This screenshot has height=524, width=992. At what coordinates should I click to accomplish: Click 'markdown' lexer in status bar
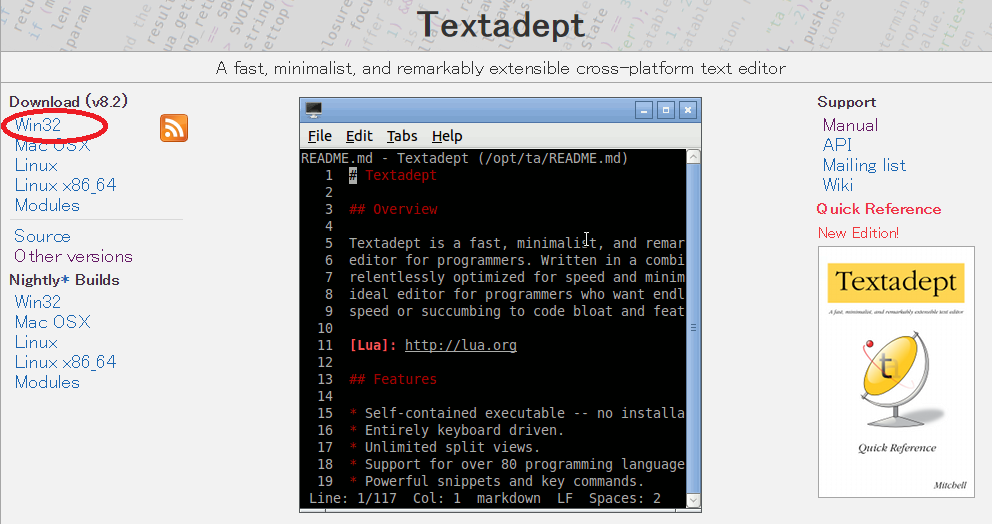[509, 499]
